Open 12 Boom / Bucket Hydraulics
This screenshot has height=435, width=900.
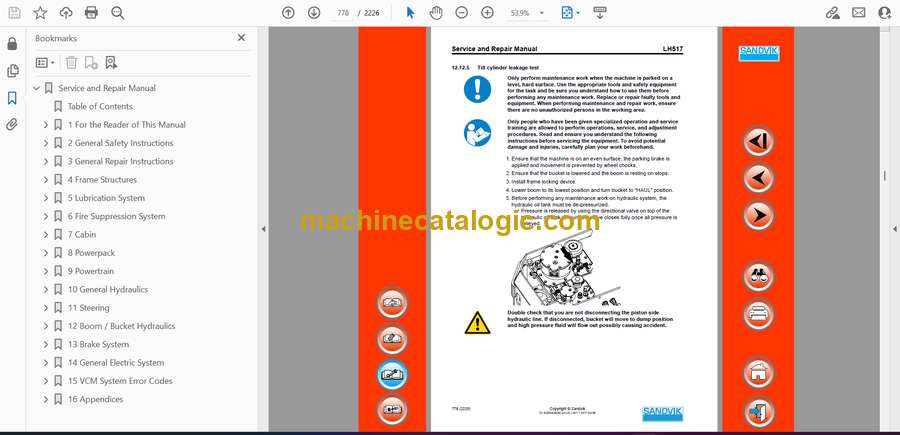click(x=122, y=326)
